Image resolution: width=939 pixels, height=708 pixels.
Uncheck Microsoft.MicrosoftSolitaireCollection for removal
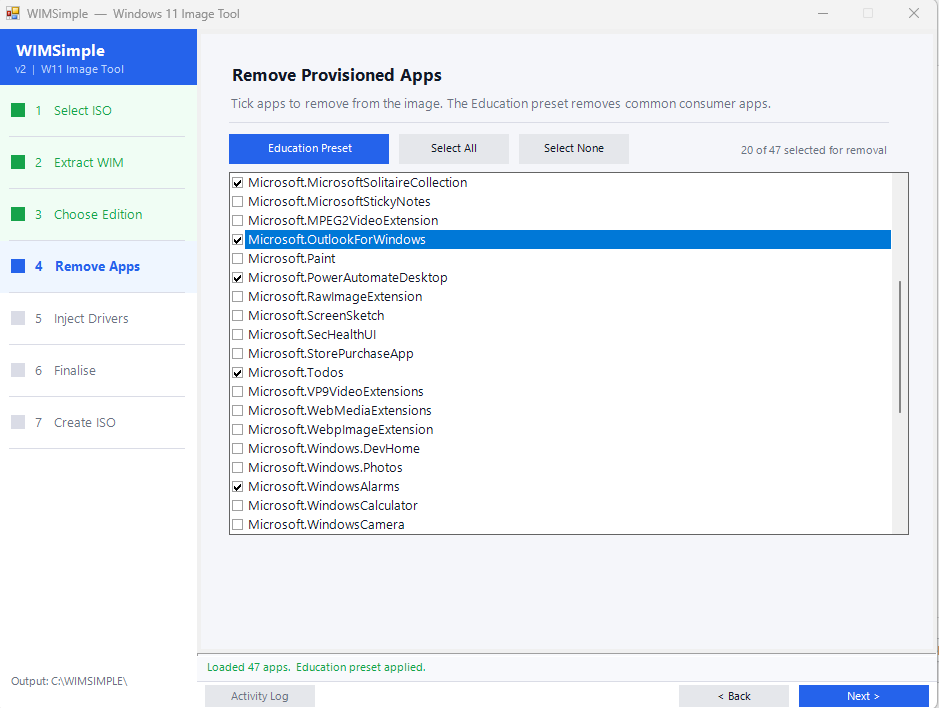[x=237, y=183]
